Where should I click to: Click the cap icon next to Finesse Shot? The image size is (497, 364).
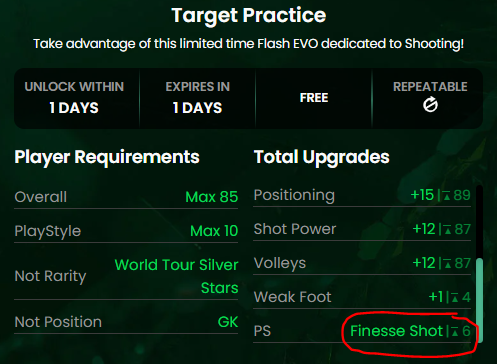click(x=455, y=332)
